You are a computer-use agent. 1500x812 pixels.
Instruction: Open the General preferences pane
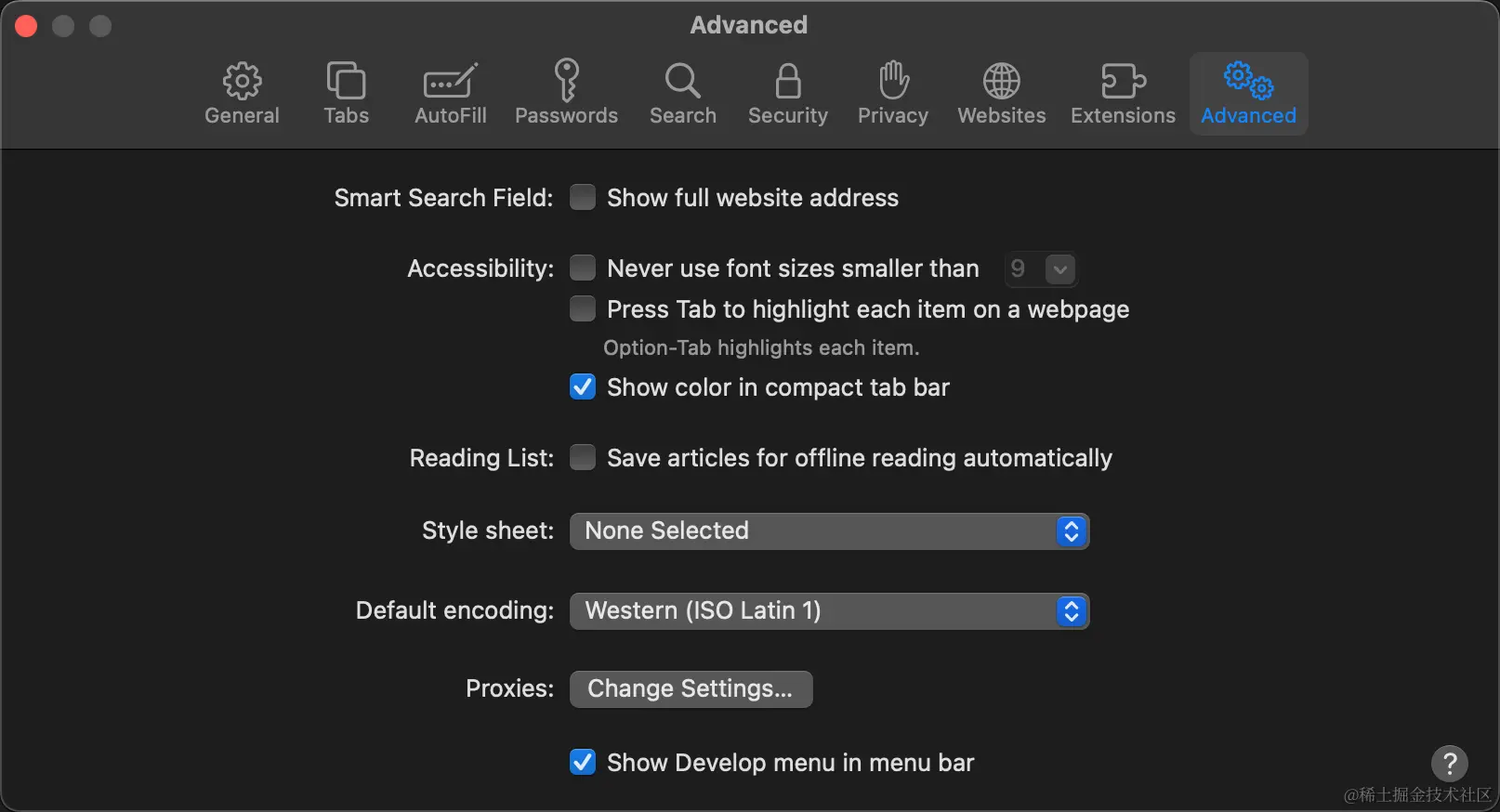pyautogui.click(x=242, y=94)
